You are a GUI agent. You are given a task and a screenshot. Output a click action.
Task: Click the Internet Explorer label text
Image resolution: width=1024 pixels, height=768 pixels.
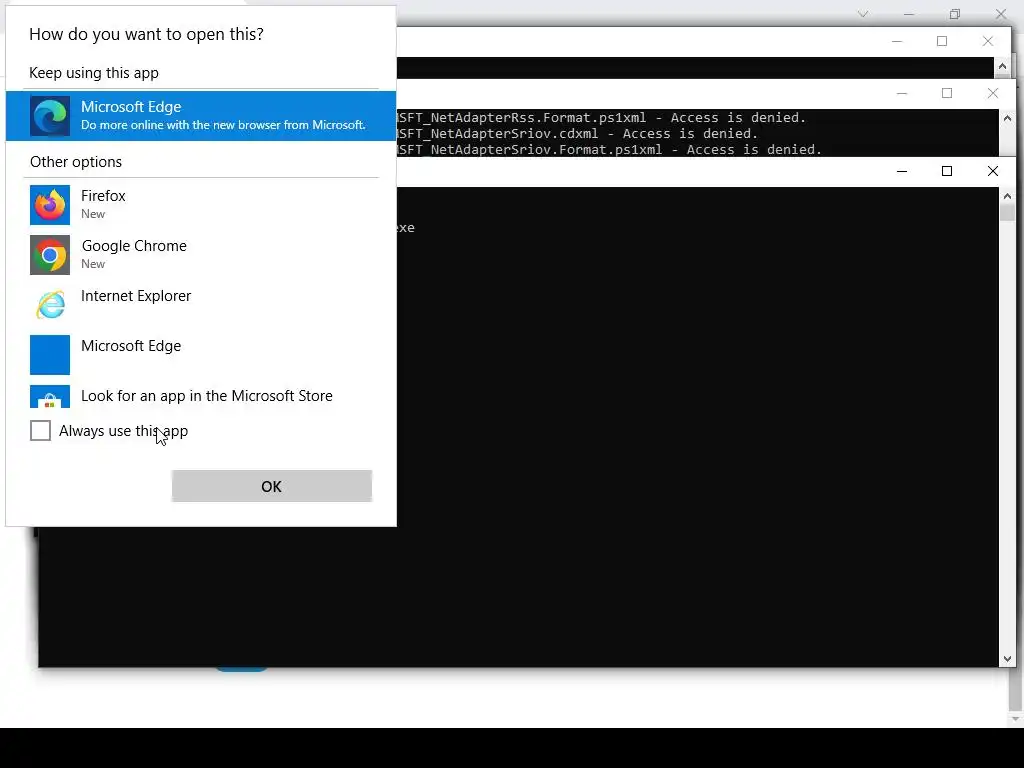(x=136, y=296)
